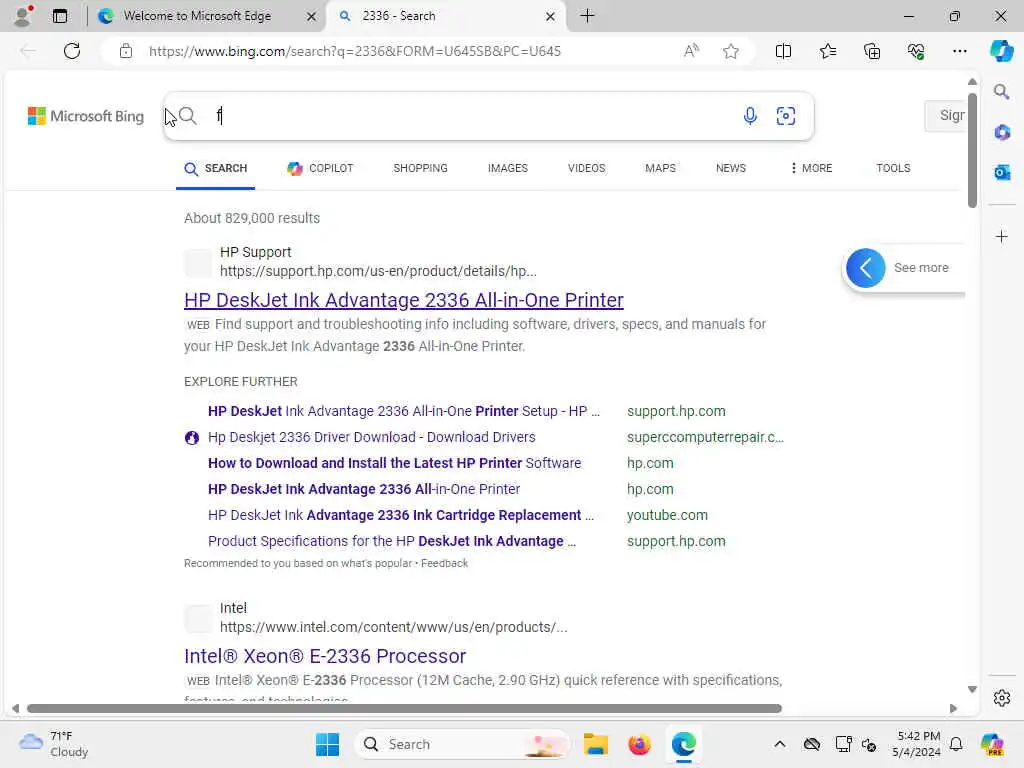
Task: Show hidden system tray icons chevron
Action: point(780,744)
